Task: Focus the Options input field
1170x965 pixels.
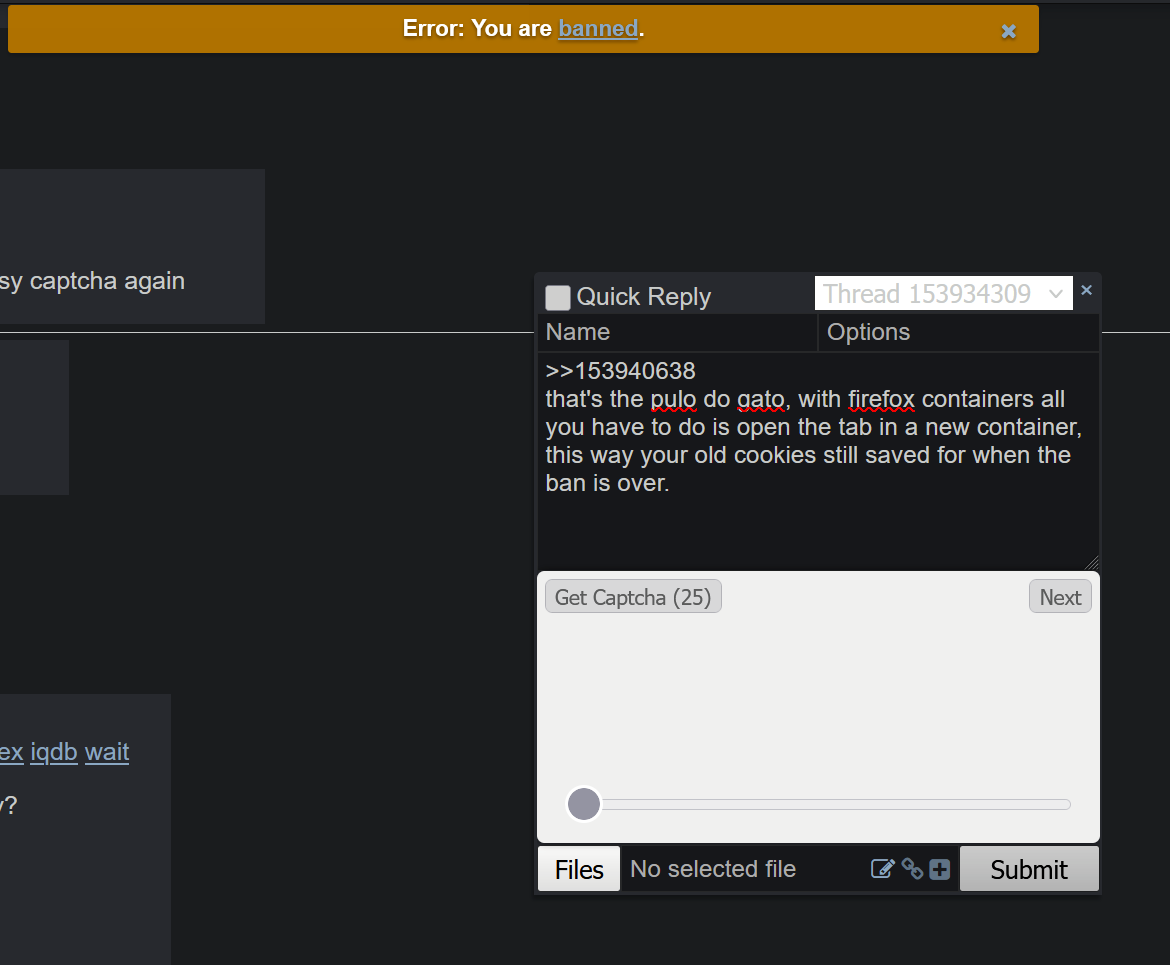Action: [x=959, y=332]
